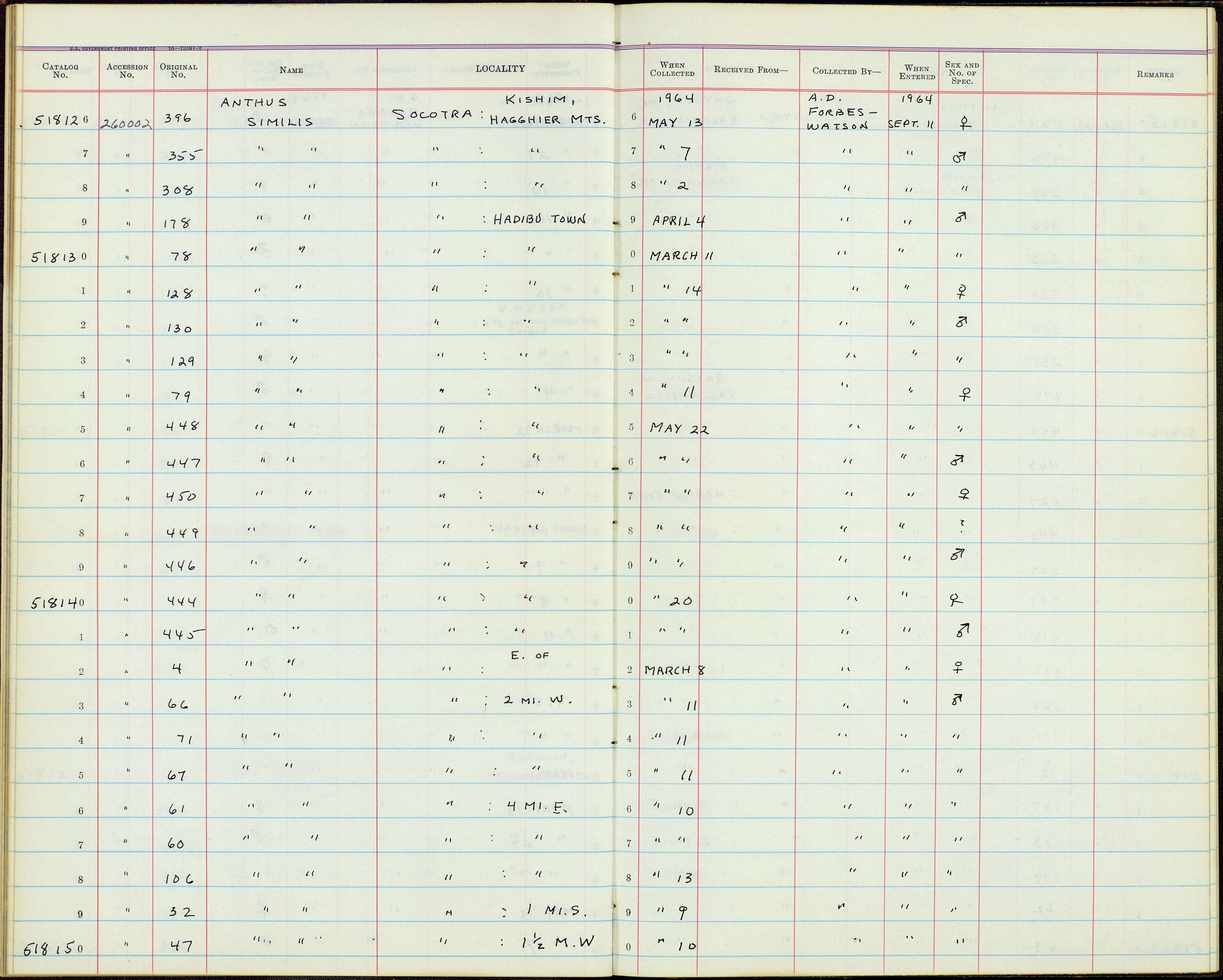The height and width of the screenshot is (980, 1223).
Task: Click the "Name" column header
Action: [x=291, y=70]
